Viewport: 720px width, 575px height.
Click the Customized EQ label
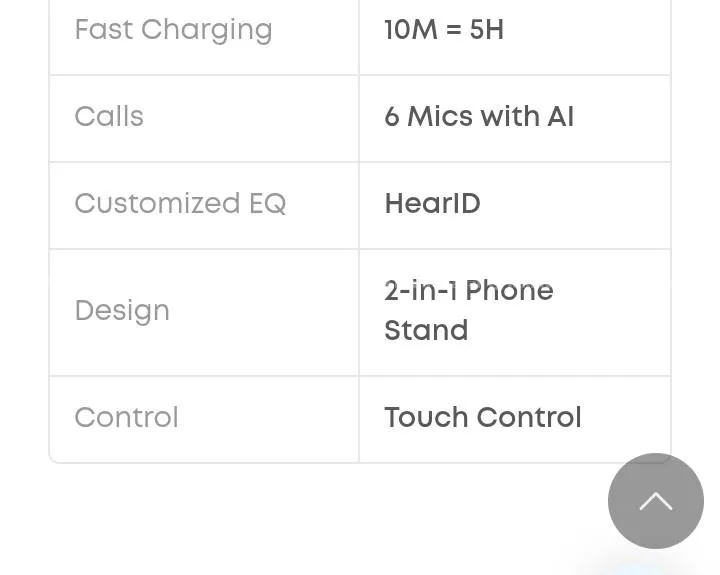tap(180, 204)
